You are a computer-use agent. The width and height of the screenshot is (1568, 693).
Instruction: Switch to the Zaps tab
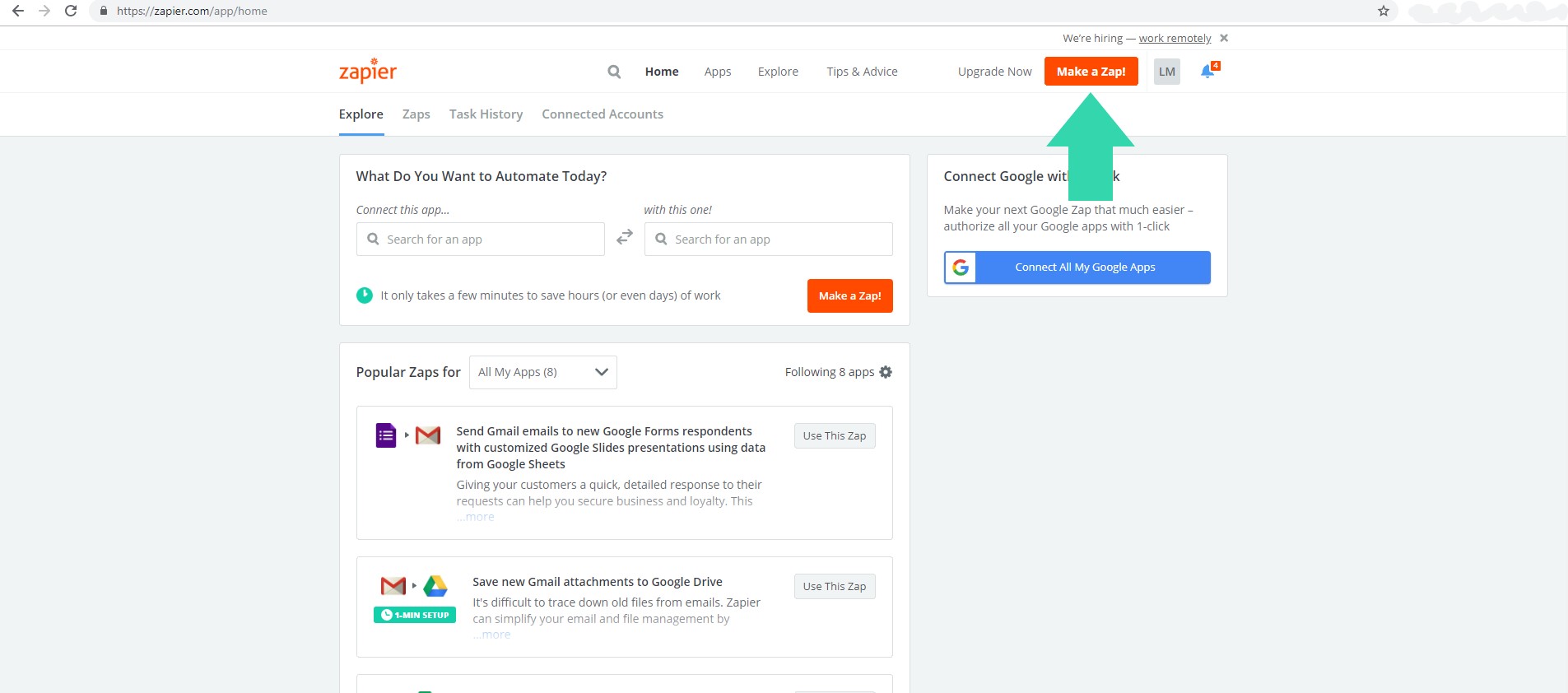tap(416, 114)
